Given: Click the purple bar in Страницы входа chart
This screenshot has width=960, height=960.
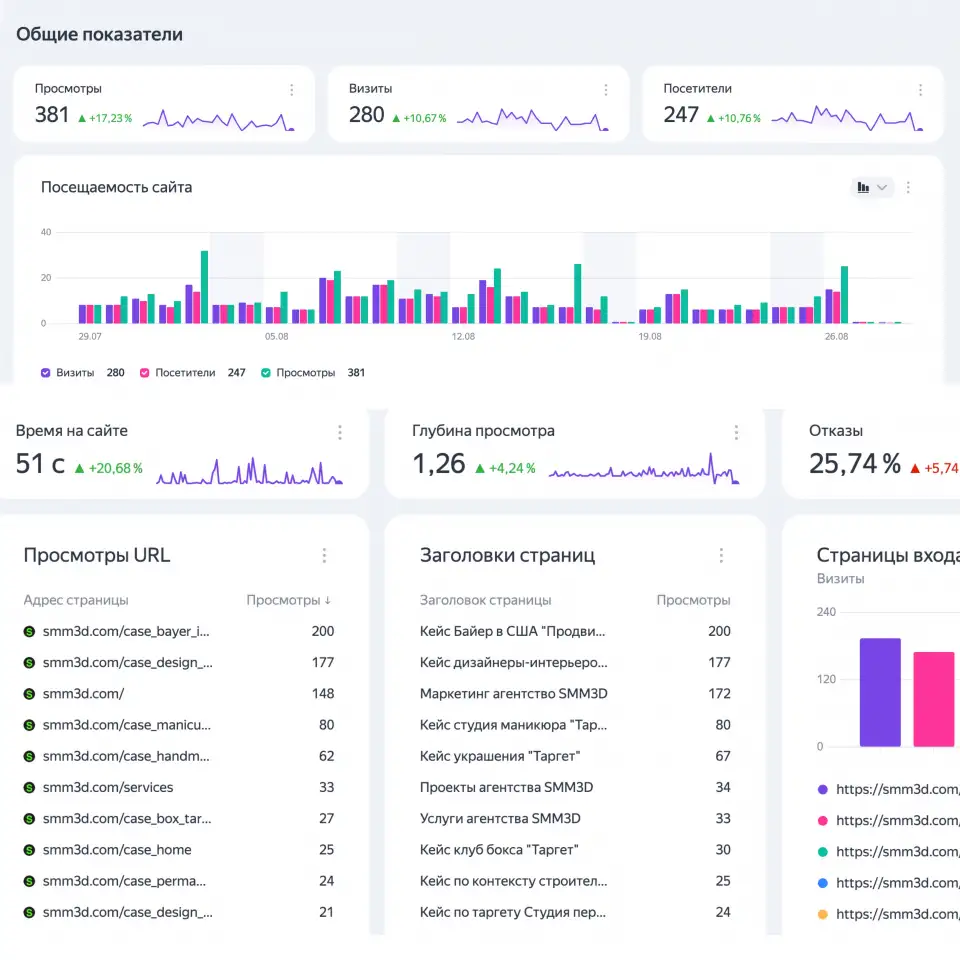Looking at the screenshot, I should pos(880,692).
